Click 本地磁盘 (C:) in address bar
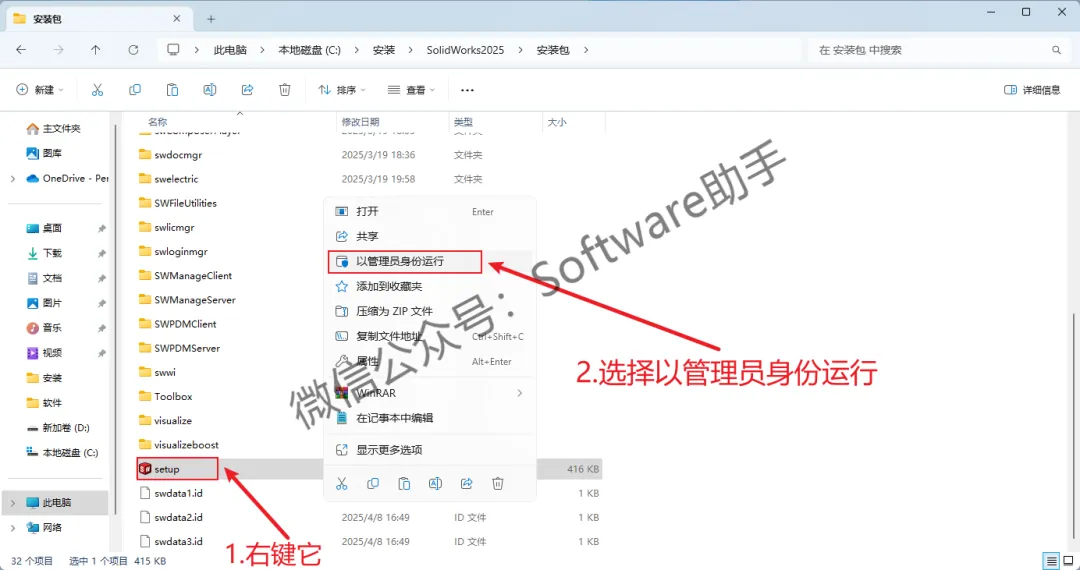Viewport: 1080px width, 570px height. pyautogui.click(x=309, y=50)
